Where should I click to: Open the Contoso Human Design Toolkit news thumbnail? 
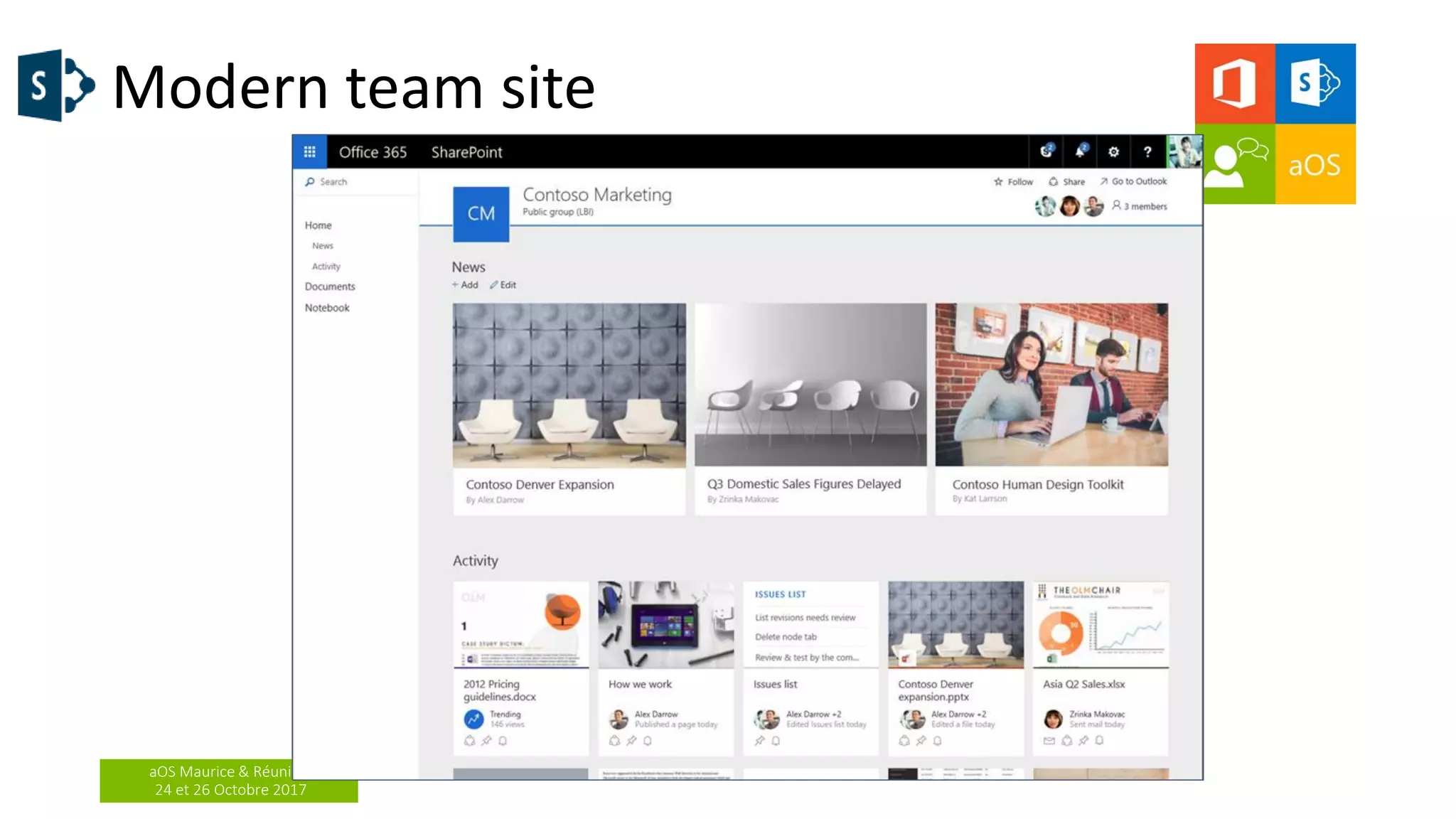coord(1051,385)
